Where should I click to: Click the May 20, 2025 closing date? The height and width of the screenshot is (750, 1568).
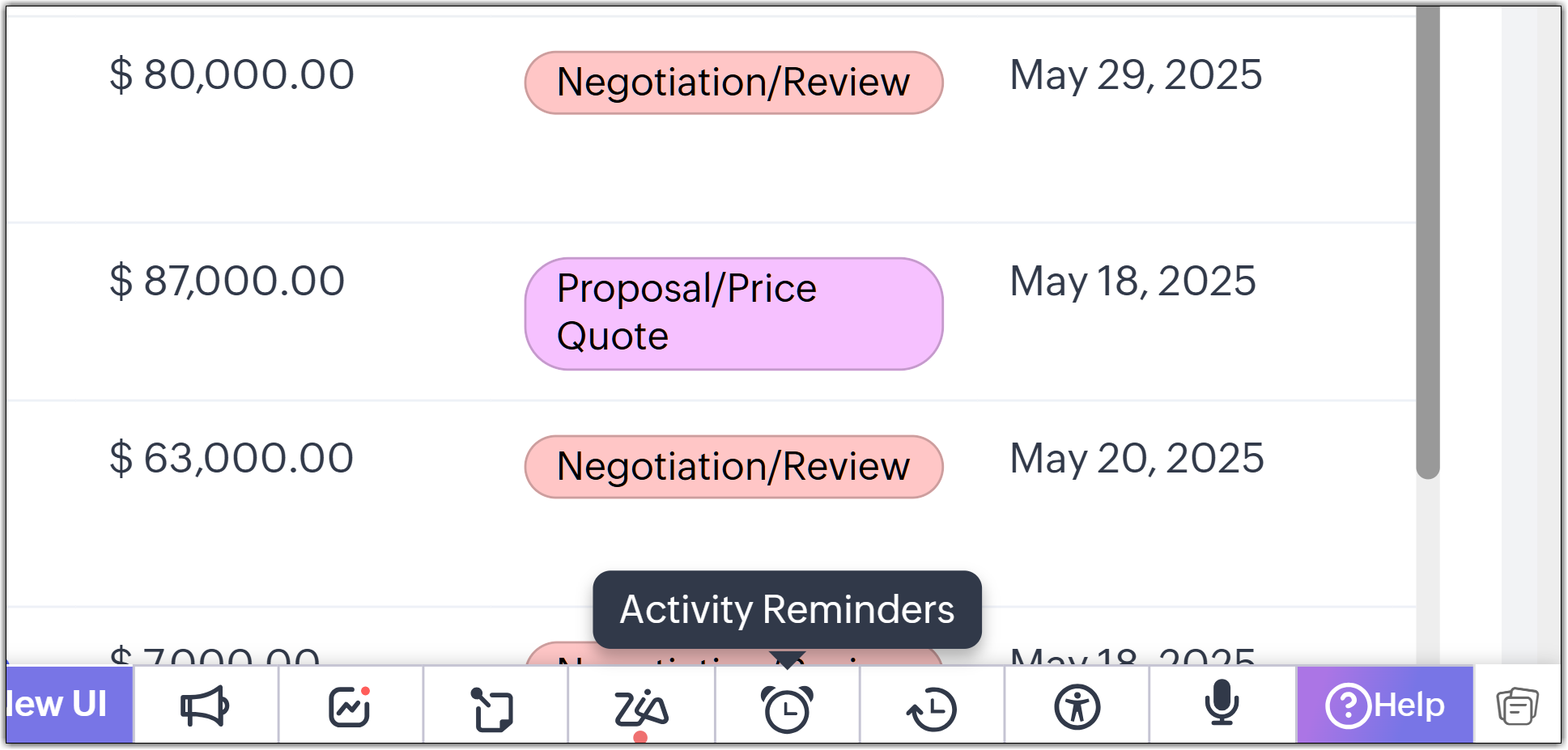pyautogui.click(x=1137, y=459)
